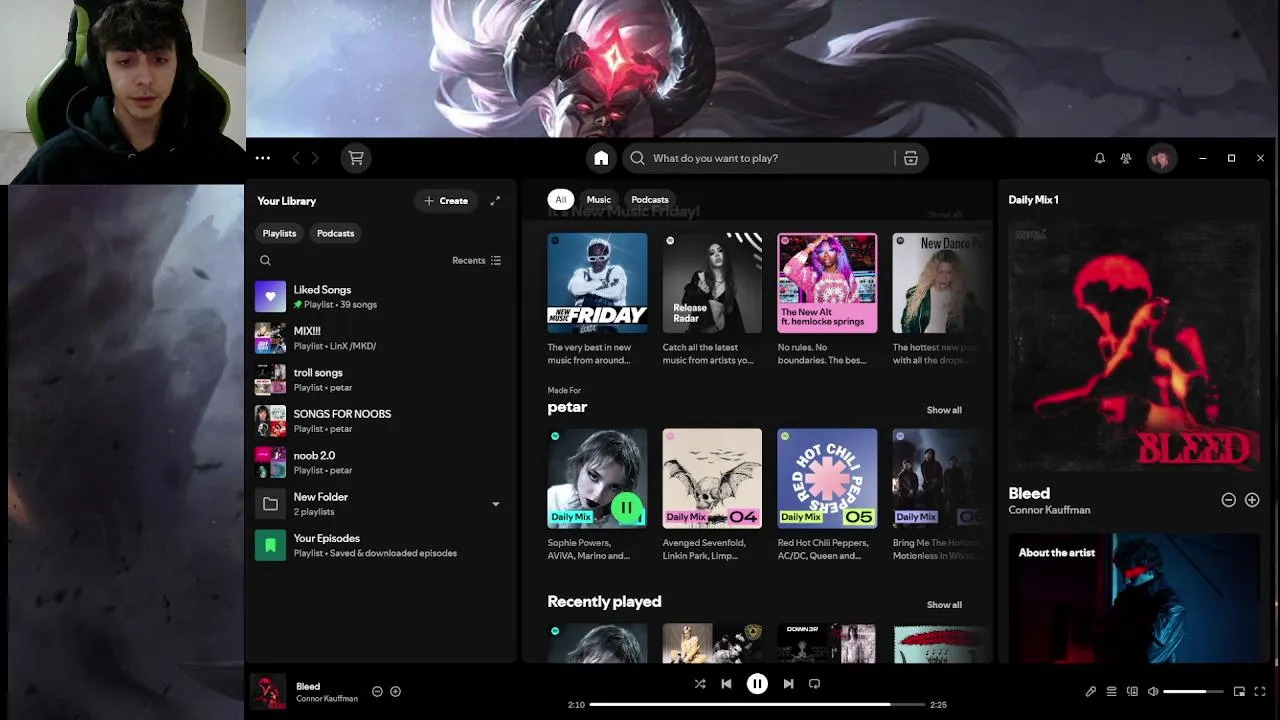Click the Bleed album art in Now Playing panel
This screenshot has height=720, width=1280.
(x=1134, y=346)
